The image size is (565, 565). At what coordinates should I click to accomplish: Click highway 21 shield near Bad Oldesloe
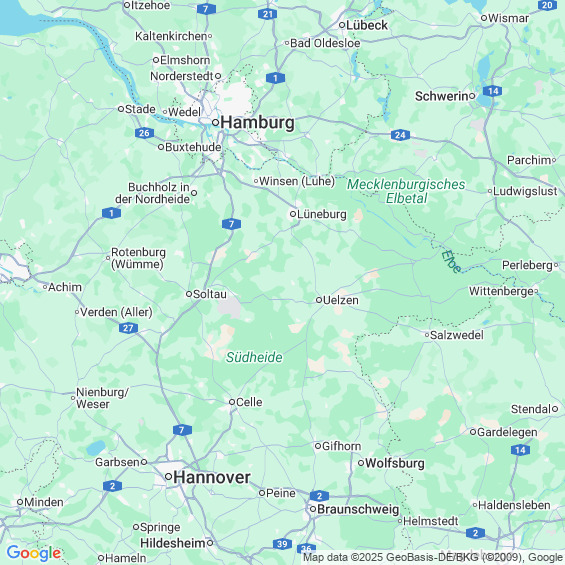[267, 14]
